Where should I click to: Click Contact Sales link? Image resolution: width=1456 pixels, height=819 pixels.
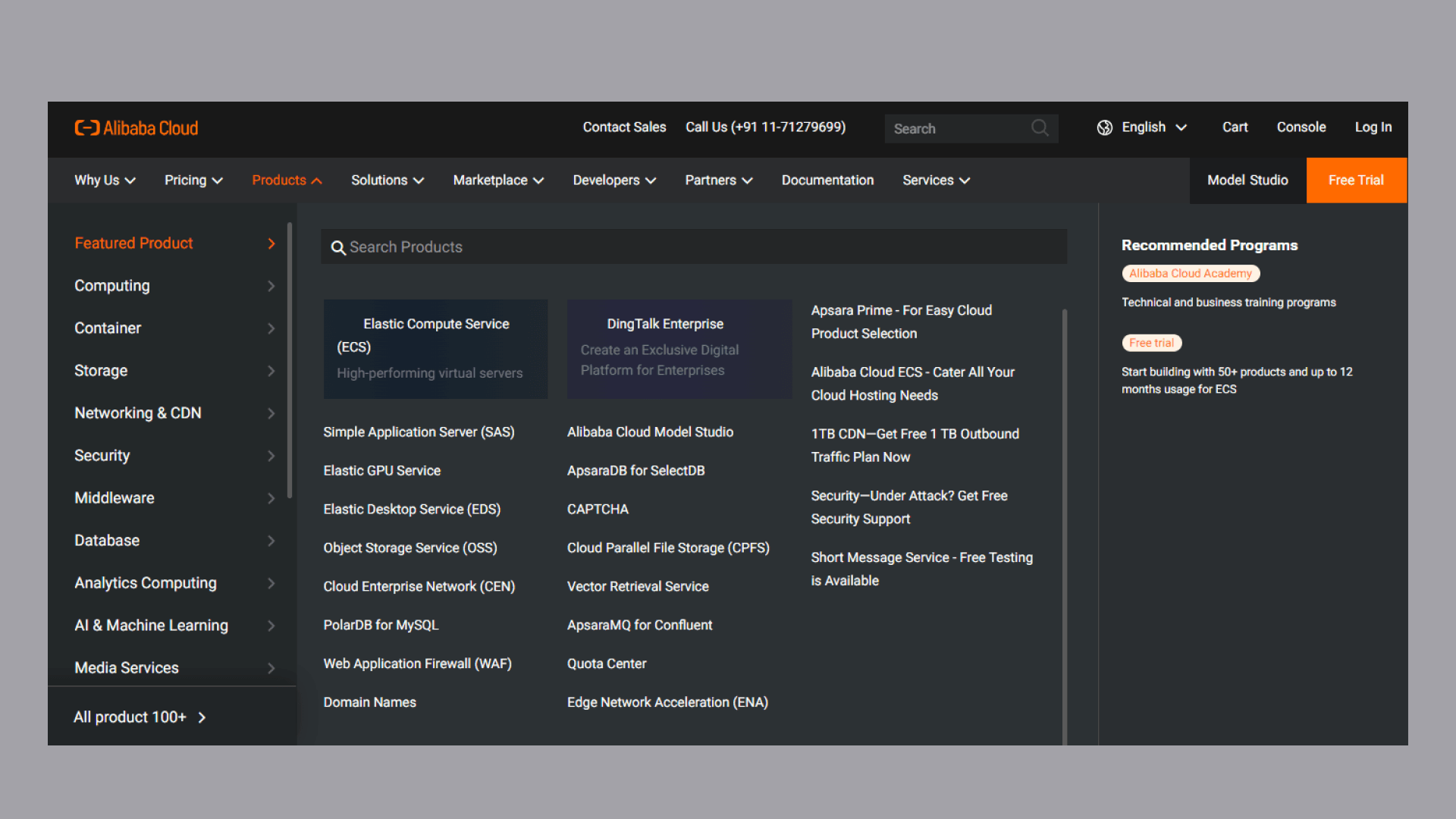(624, 127)
